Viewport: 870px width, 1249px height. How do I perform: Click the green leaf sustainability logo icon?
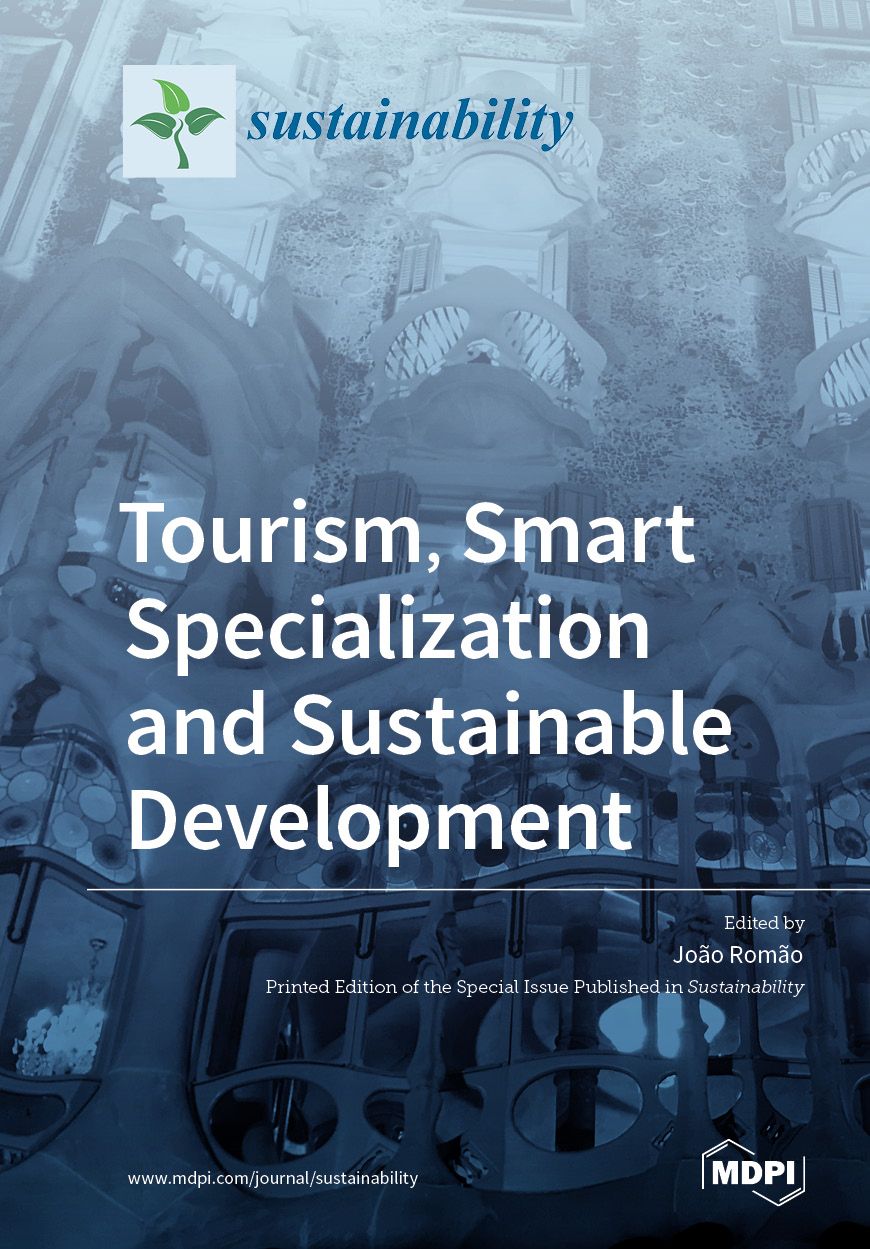pos(179,121)
